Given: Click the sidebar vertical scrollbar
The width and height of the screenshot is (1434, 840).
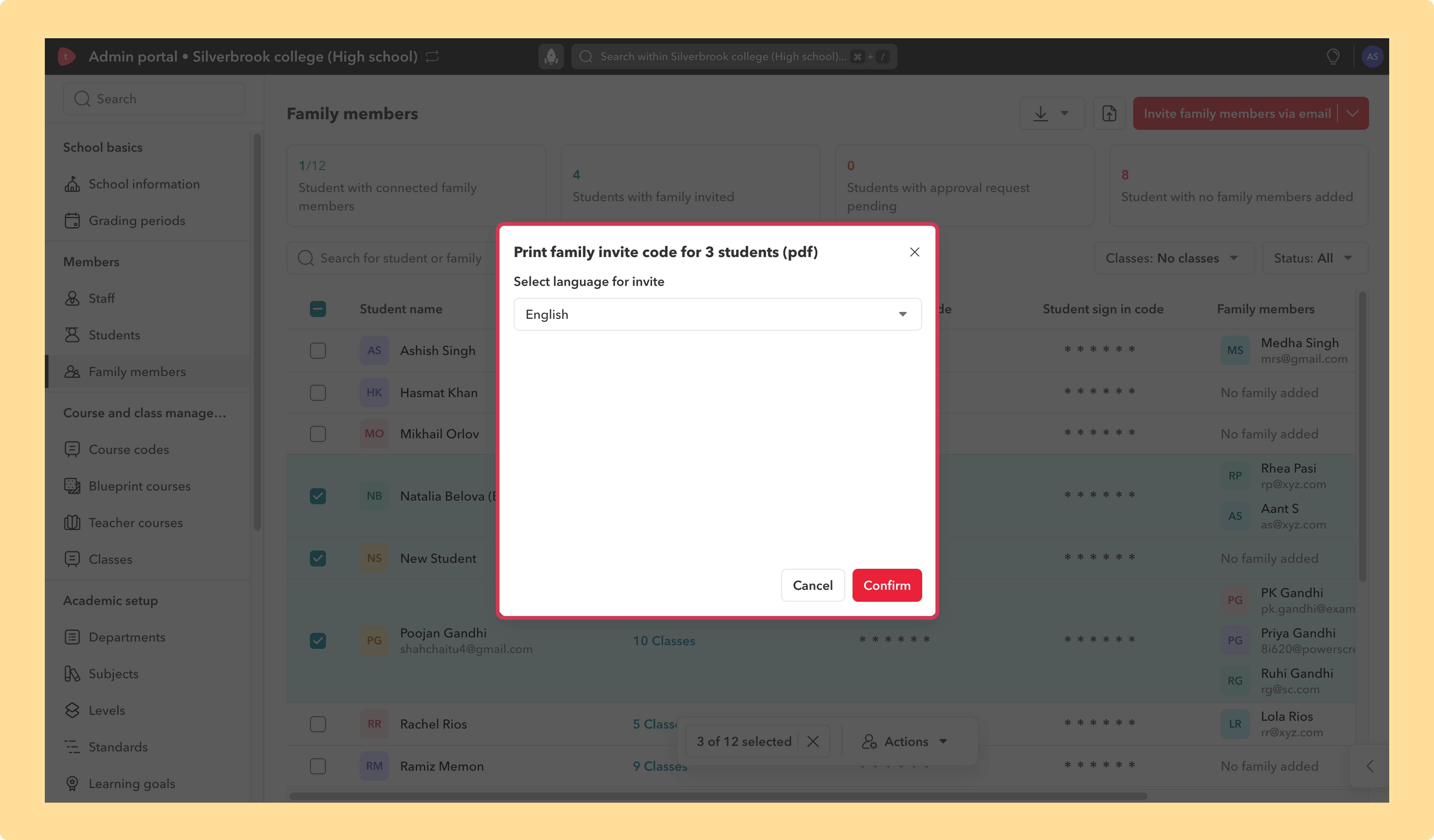Looking at the screenshot, I should tap(257, 332).
